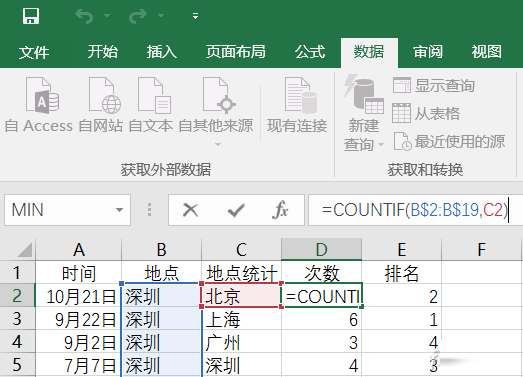Open Customize Quick Access Toolbar dropdown

195,16
